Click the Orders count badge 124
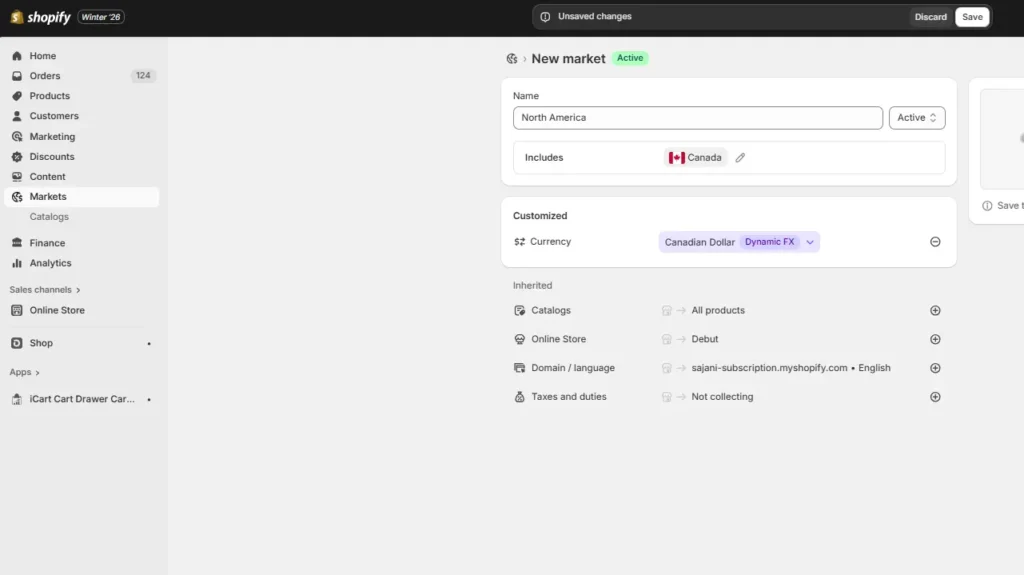The width and height of the screenshot is (1024, 575). coord(143,76)
